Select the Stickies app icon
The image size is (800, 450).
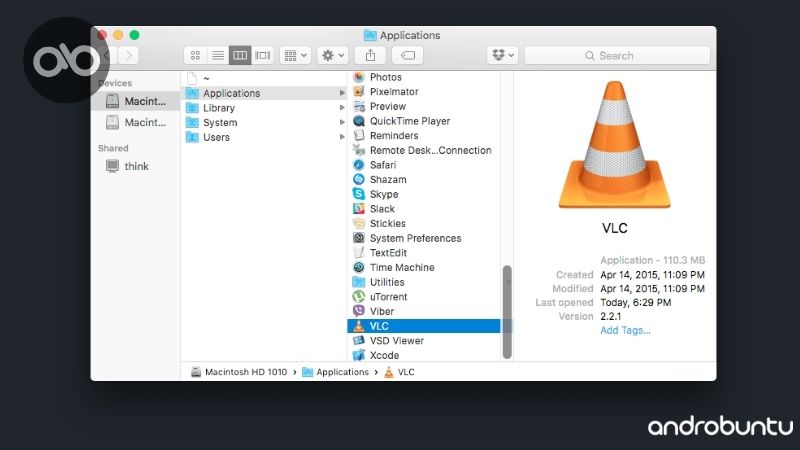click(359, 223)
